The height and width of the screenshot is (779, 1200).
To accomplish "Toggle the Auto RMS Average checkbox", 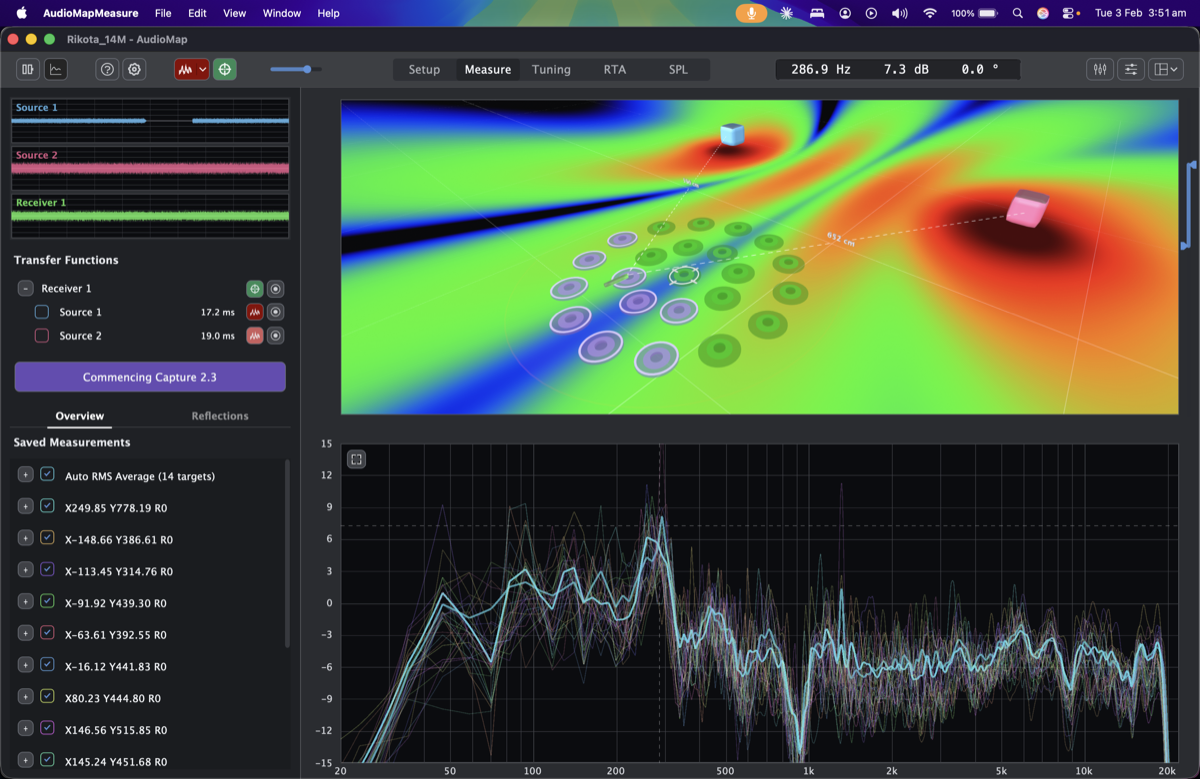I will coord(47,475).
